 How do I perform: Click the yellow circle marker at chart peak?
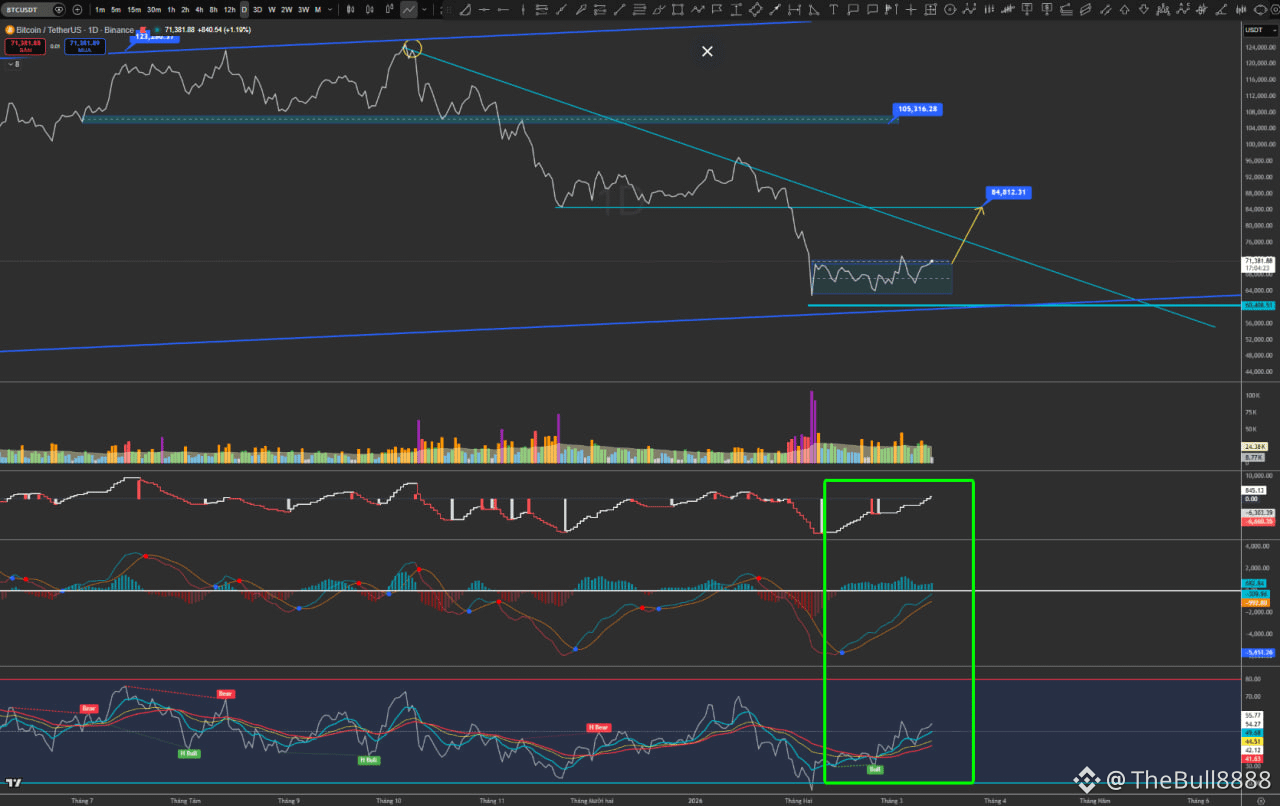[x=413, y=47]
